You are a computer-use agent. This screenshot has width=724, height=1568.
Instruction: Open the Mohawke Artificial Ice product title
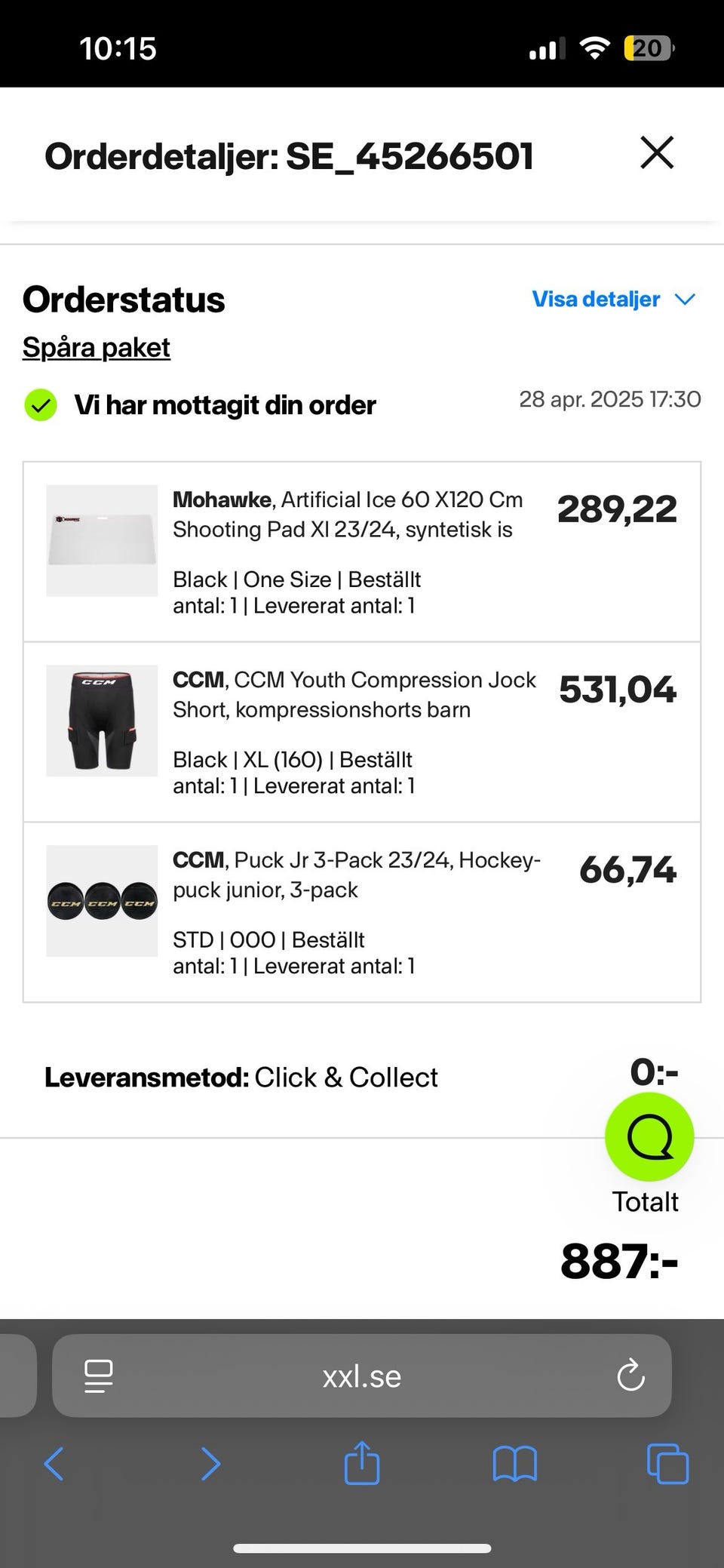(x=347, y=515)
